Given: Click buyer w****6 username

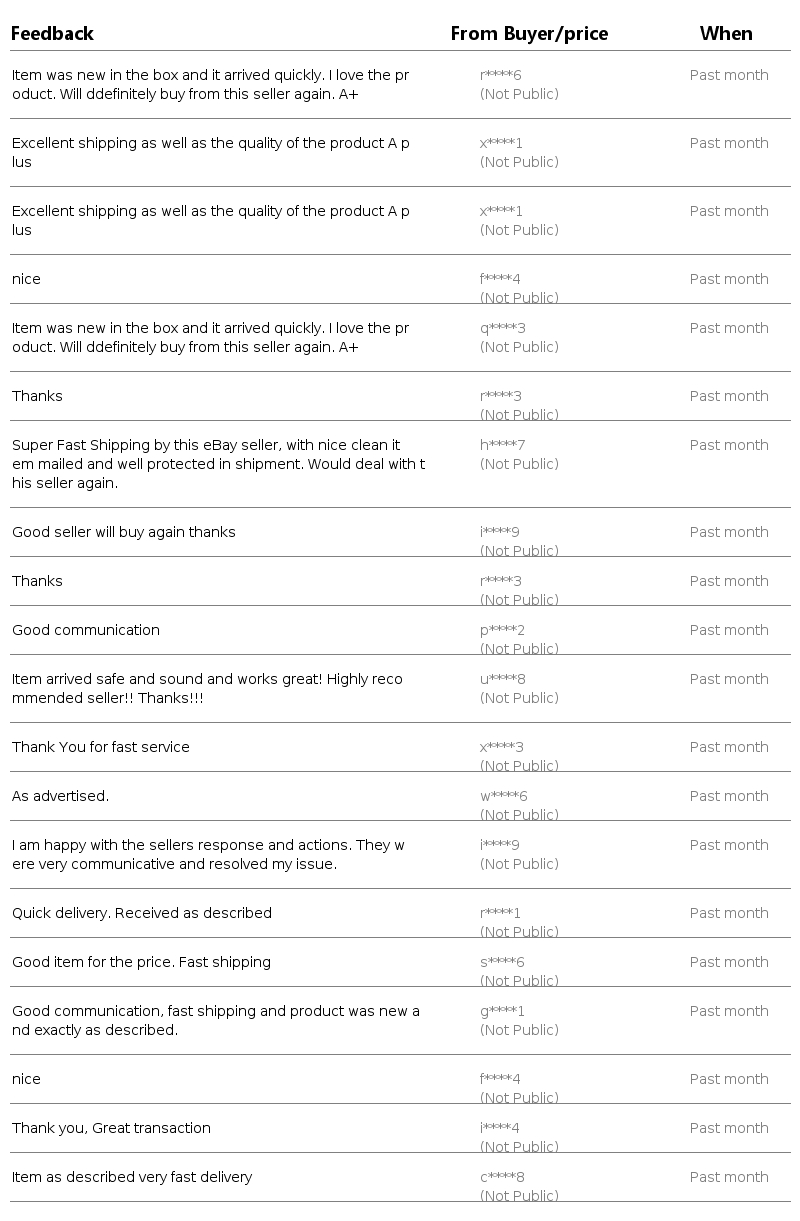Looking at the screenshot, I should (x=503, y=796).
